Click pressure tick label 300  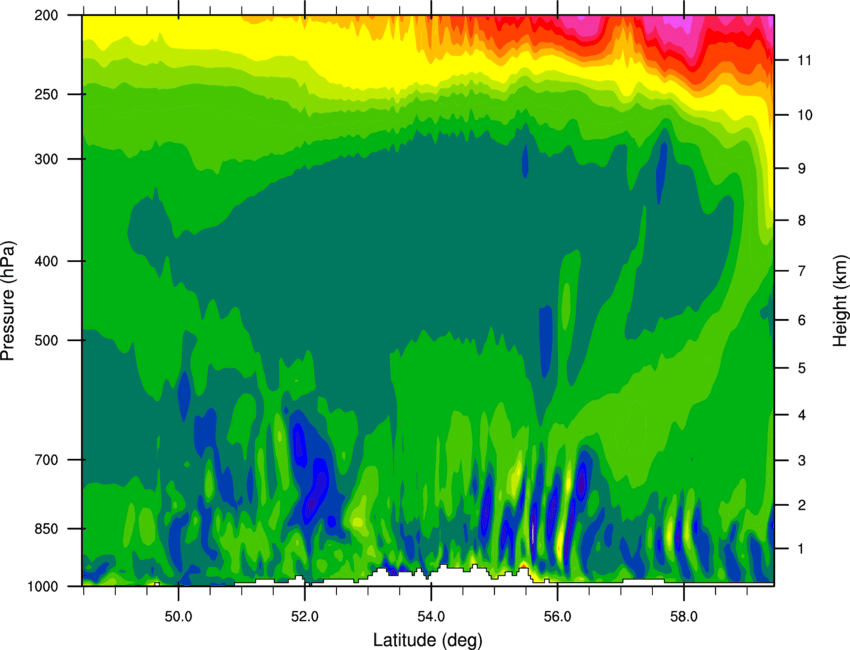click(x=46, y=159)
